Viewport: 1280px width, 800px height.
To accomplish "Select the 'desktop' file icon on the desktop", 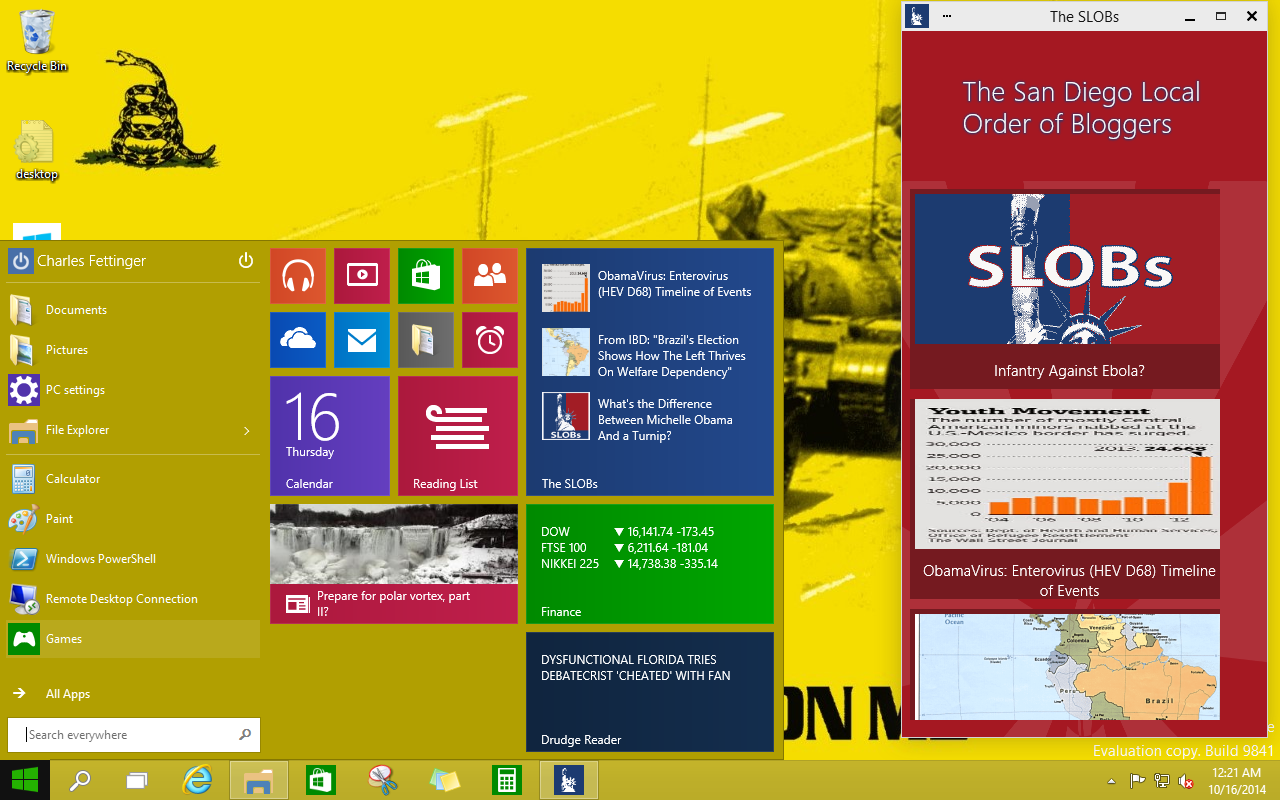I will (37, 150).
